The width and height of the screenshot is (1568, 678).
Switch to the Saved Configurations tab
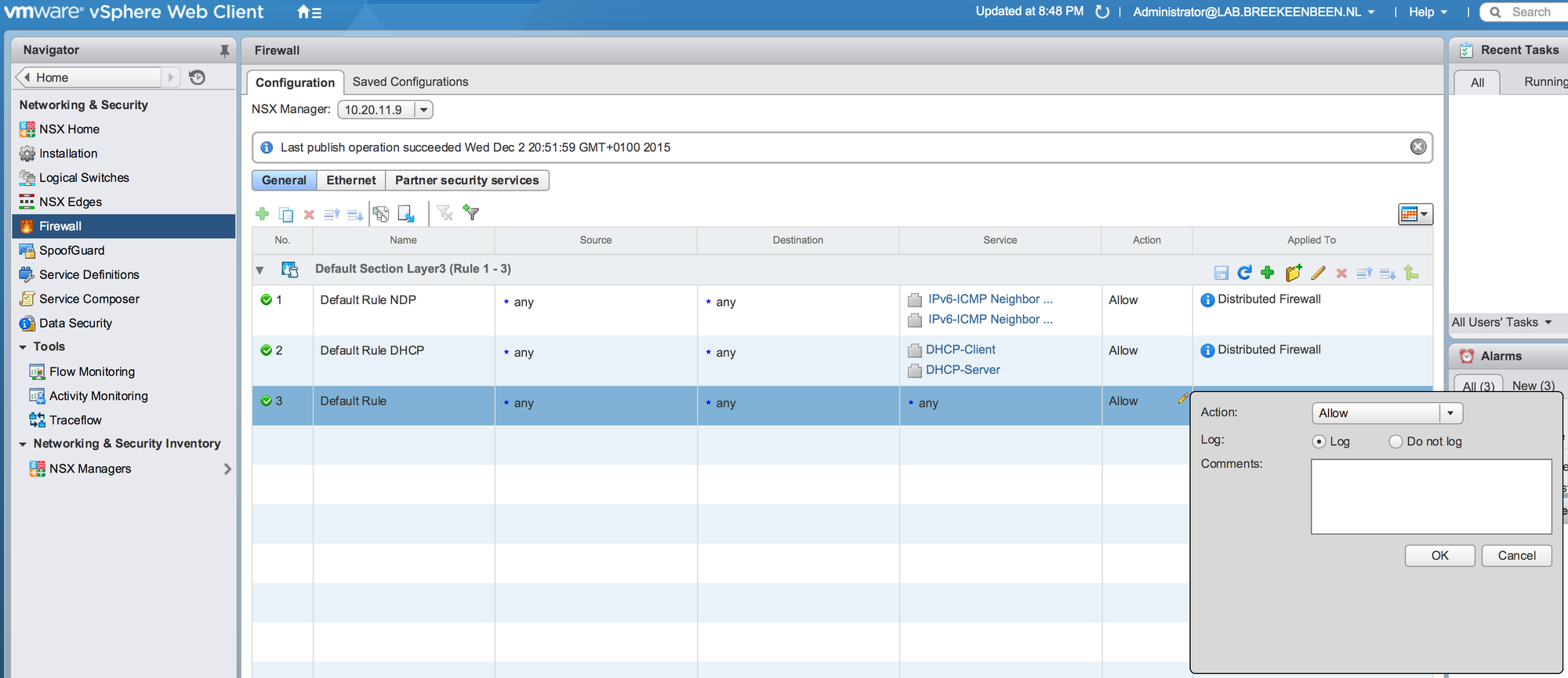410,82
